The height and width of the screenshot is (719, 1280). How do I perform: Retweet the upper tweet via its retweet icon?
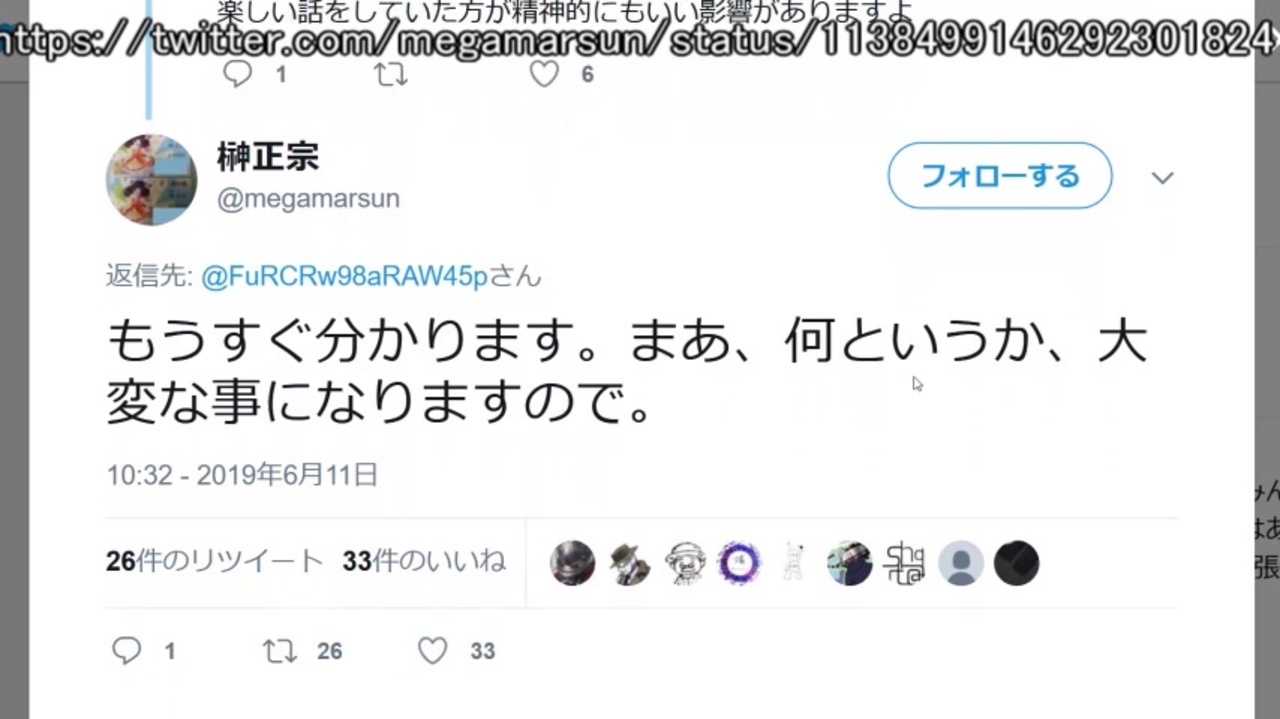click(390, 74)
